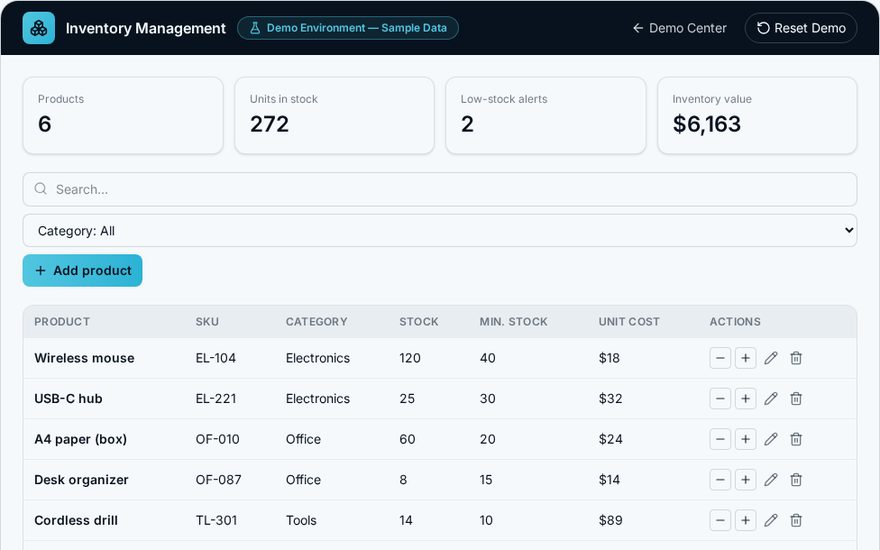Click SKU TL-301
This screenshot has width=880, height=550.
pos(216,520)
